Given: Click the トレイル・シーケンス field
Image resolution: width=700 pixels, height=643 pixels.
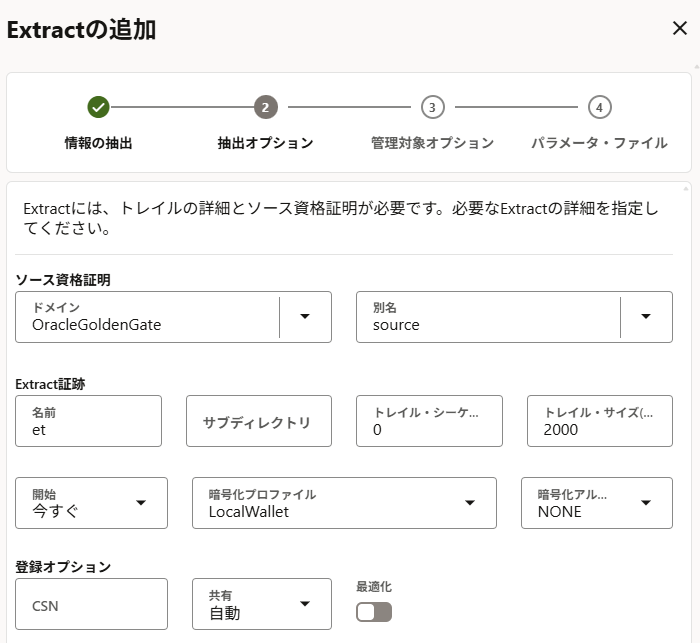Looking at the screenshot, I should pyautogui.click(x=429, y=421).
